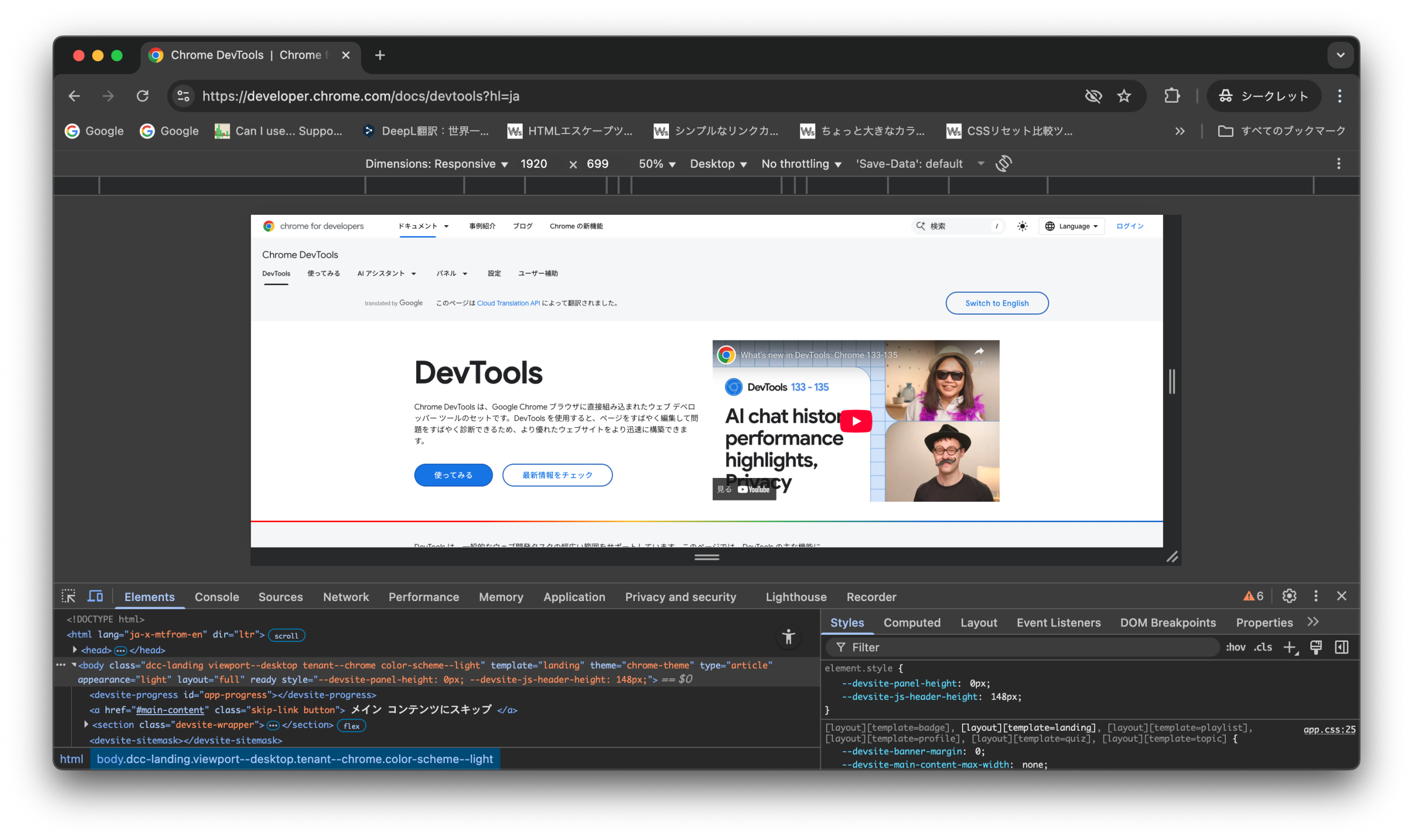Click the 6 warnings issue counter
Image resolution: width=1413 pixels, height=840 pixels.
click(x=1253, y=596)
